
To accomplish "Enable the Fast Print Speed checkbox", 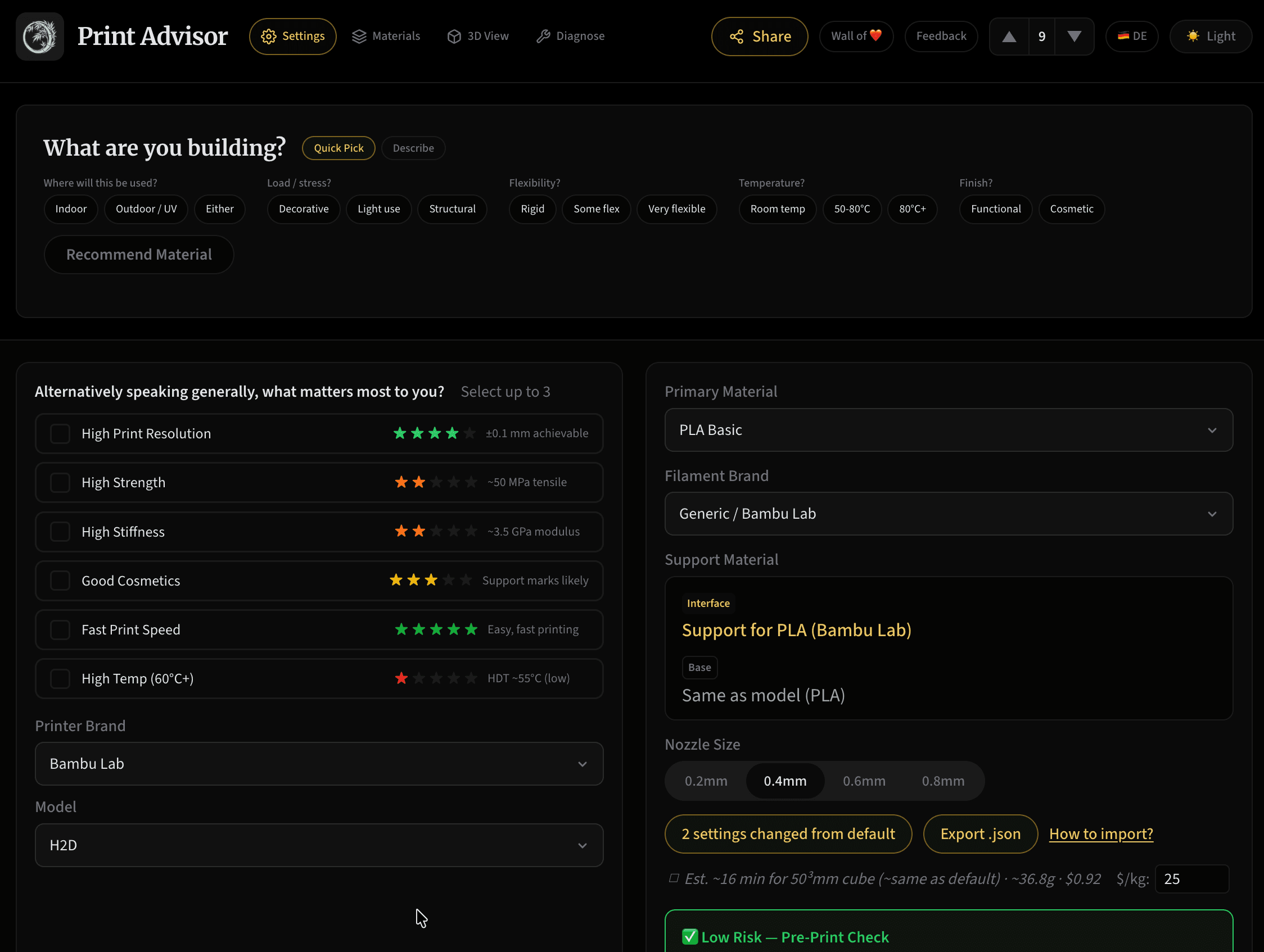I will (x=60, y=629).
